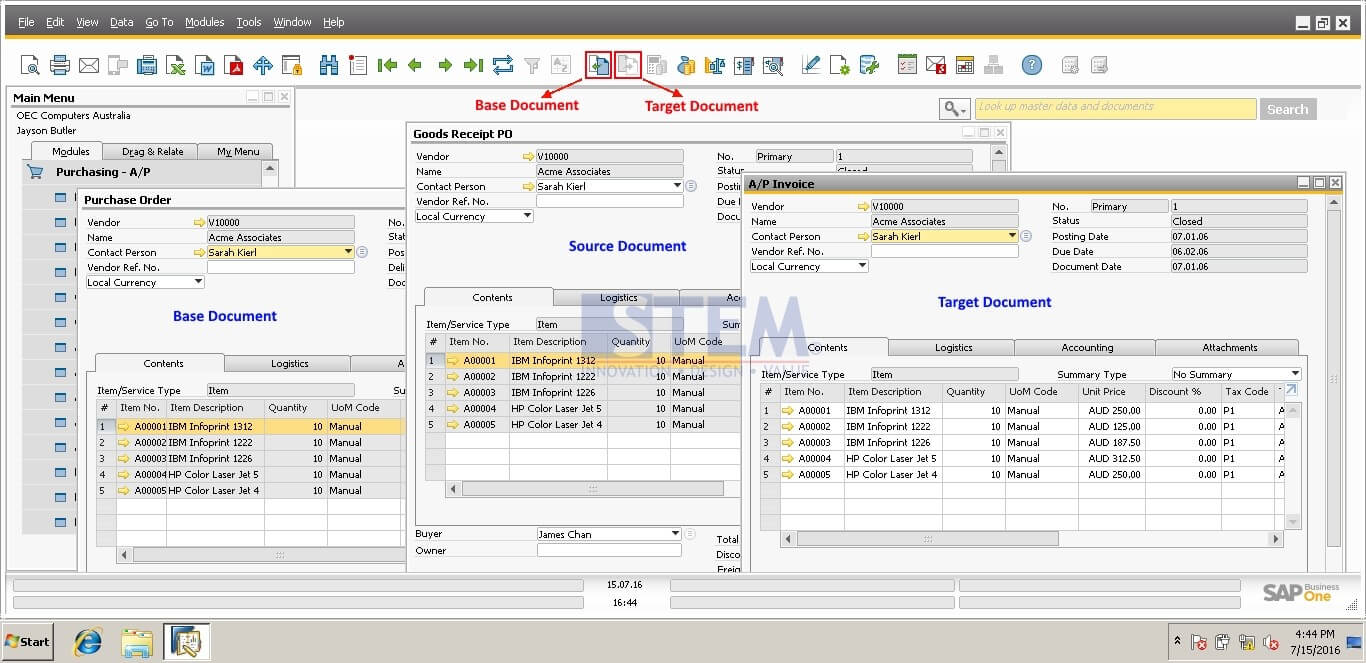Click the Lock Screen toolbar icon
Screen dimensions: 1366x663
292,65
